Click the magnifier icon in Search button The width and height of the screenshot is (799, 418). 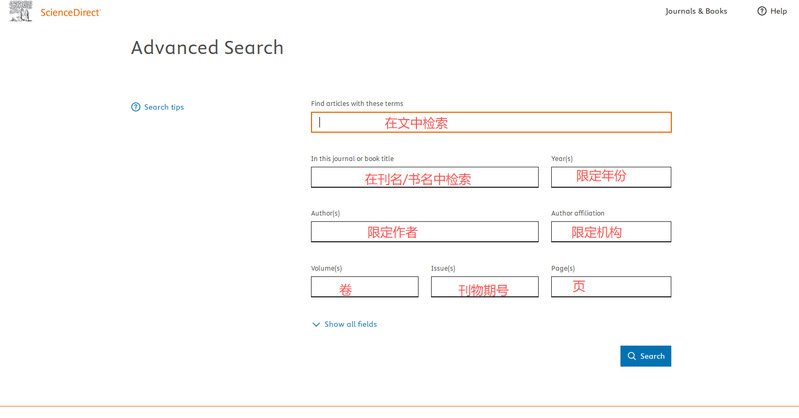632,356
